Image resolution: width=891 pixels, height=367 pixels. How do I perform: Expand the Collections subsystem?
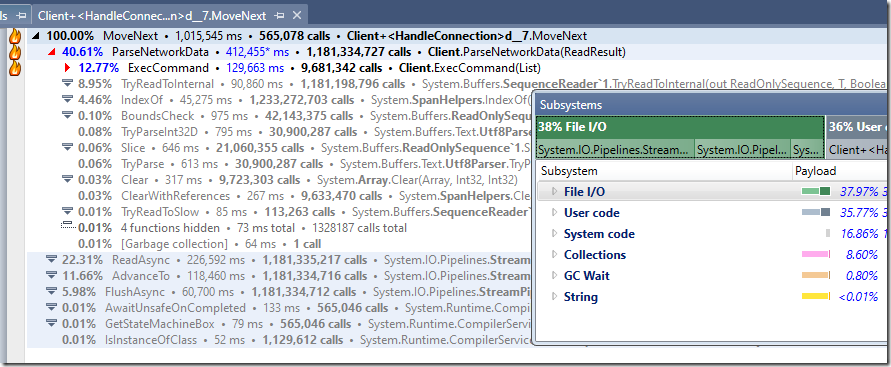pyautogui.click(x=555, y=255)
